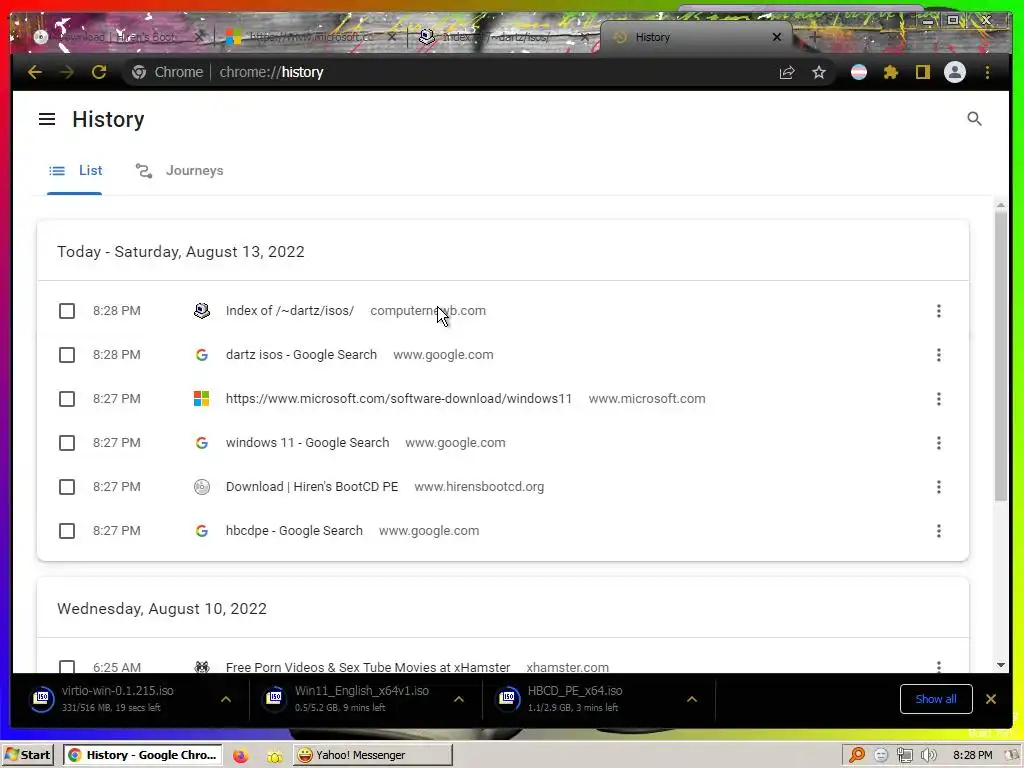Click the scrollbar down arrow
Screen dimensions: 1024x768
click(1001, 665)
